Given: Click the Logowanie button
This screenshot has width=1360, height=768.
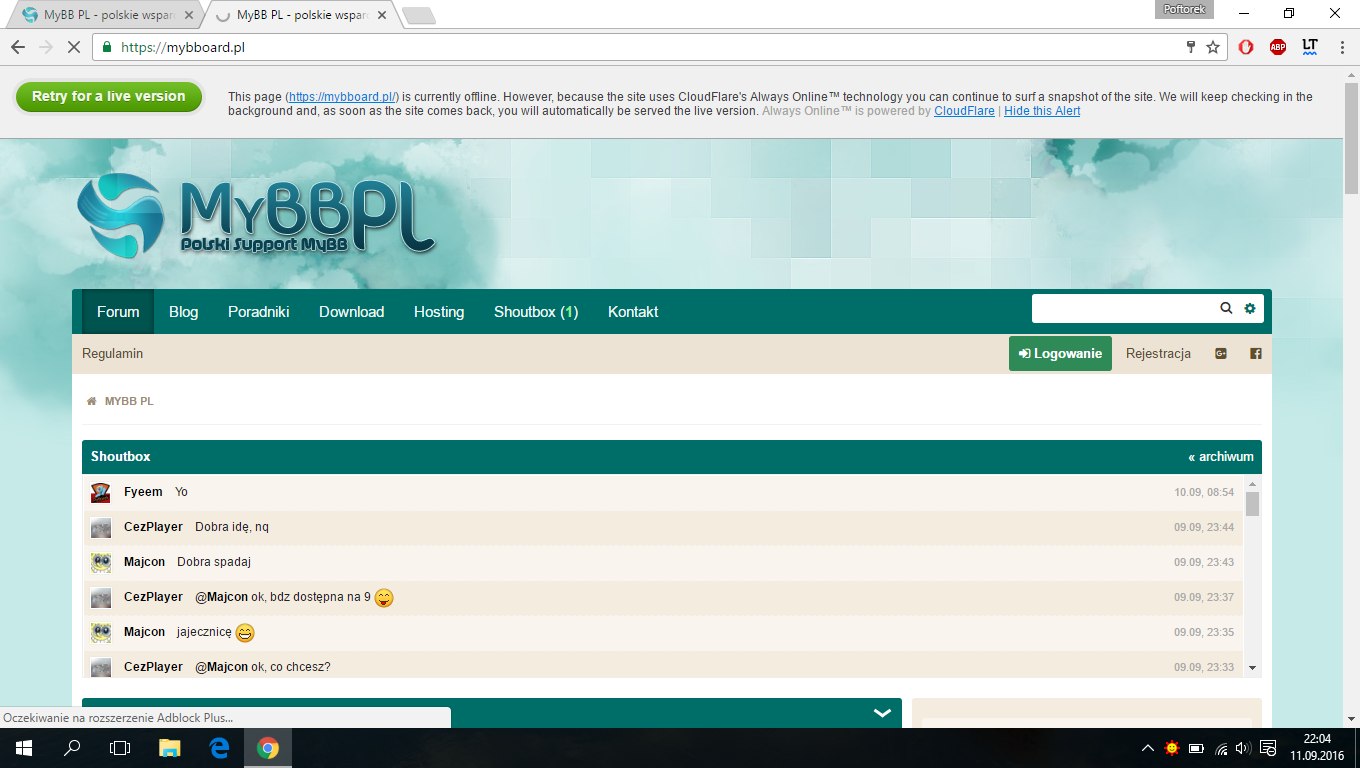Looking at the screenshot, I should (x=1060, y=354).
